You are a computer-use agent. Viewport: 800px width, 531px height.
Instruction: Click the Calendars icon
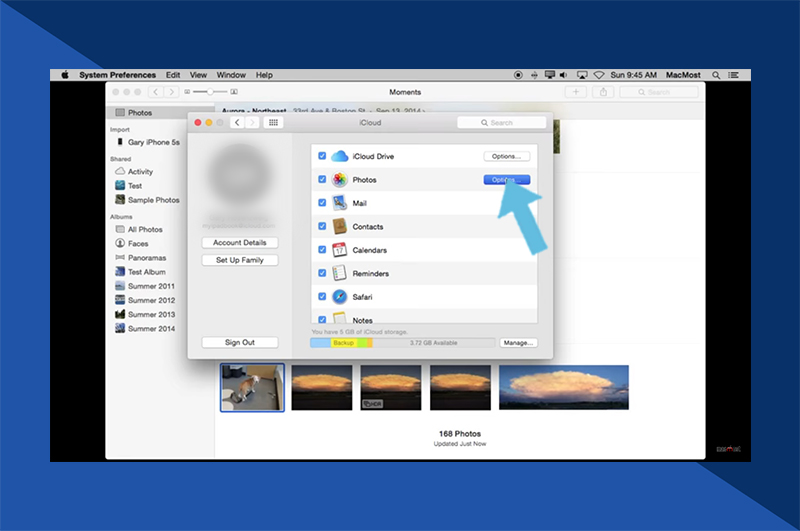339,250
